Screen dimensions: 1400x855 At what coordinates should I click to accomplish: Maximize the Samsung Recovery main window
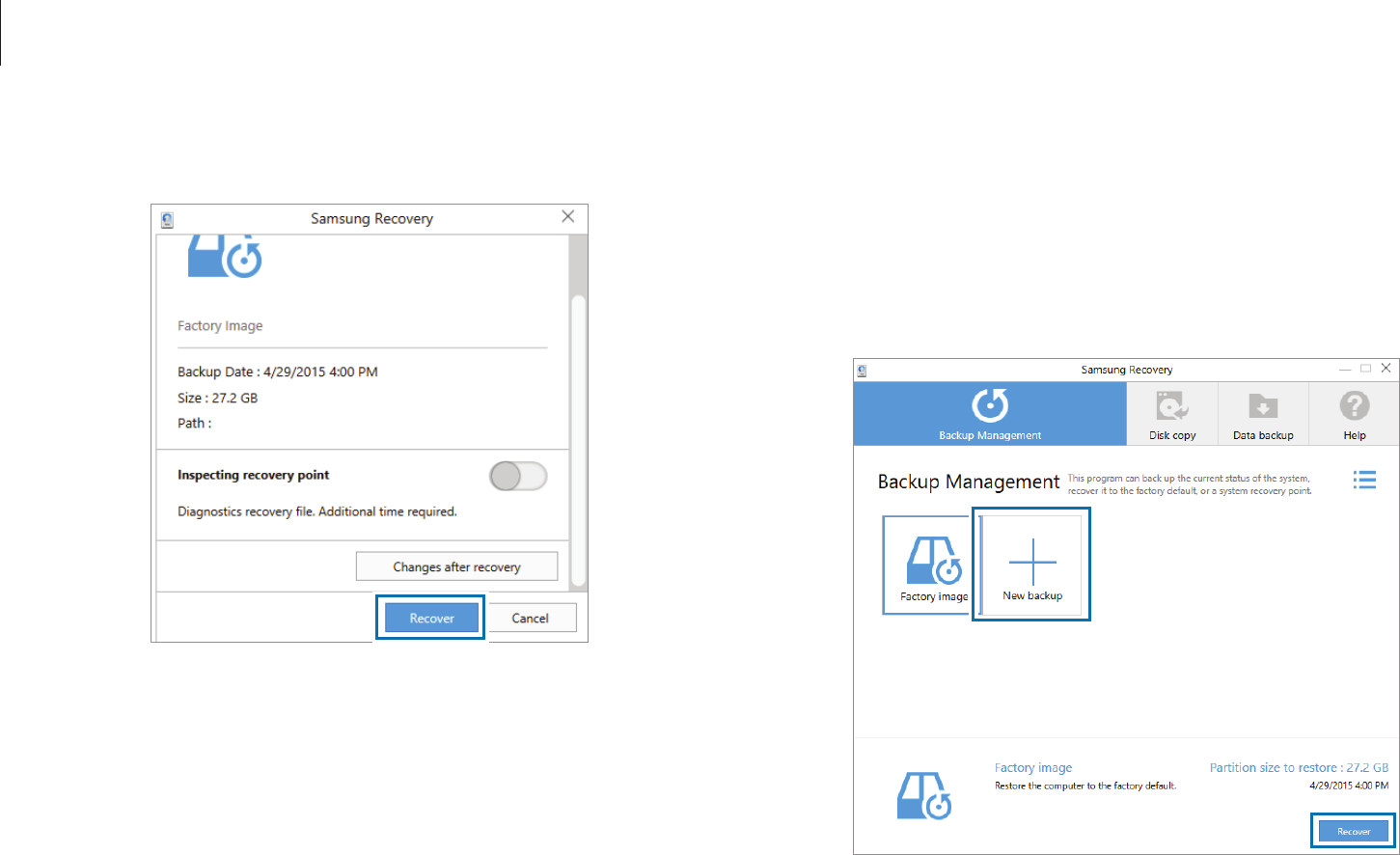1365,369
